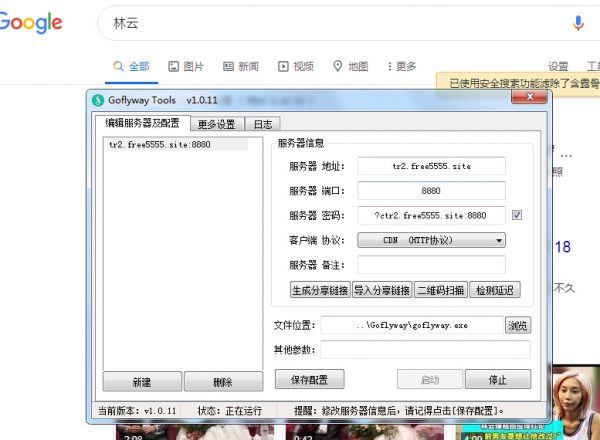
Task: Click the Google voice search microphone icon
Action: 578,23
